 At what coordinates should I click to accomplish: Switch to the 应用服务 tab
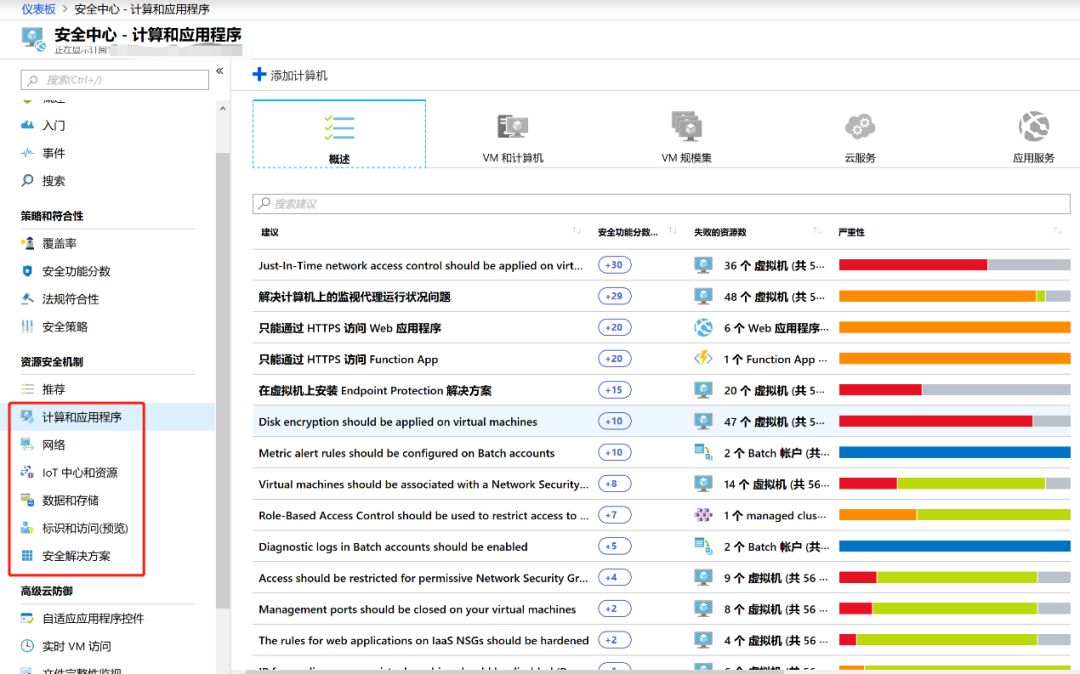[x=1033, y=138]
